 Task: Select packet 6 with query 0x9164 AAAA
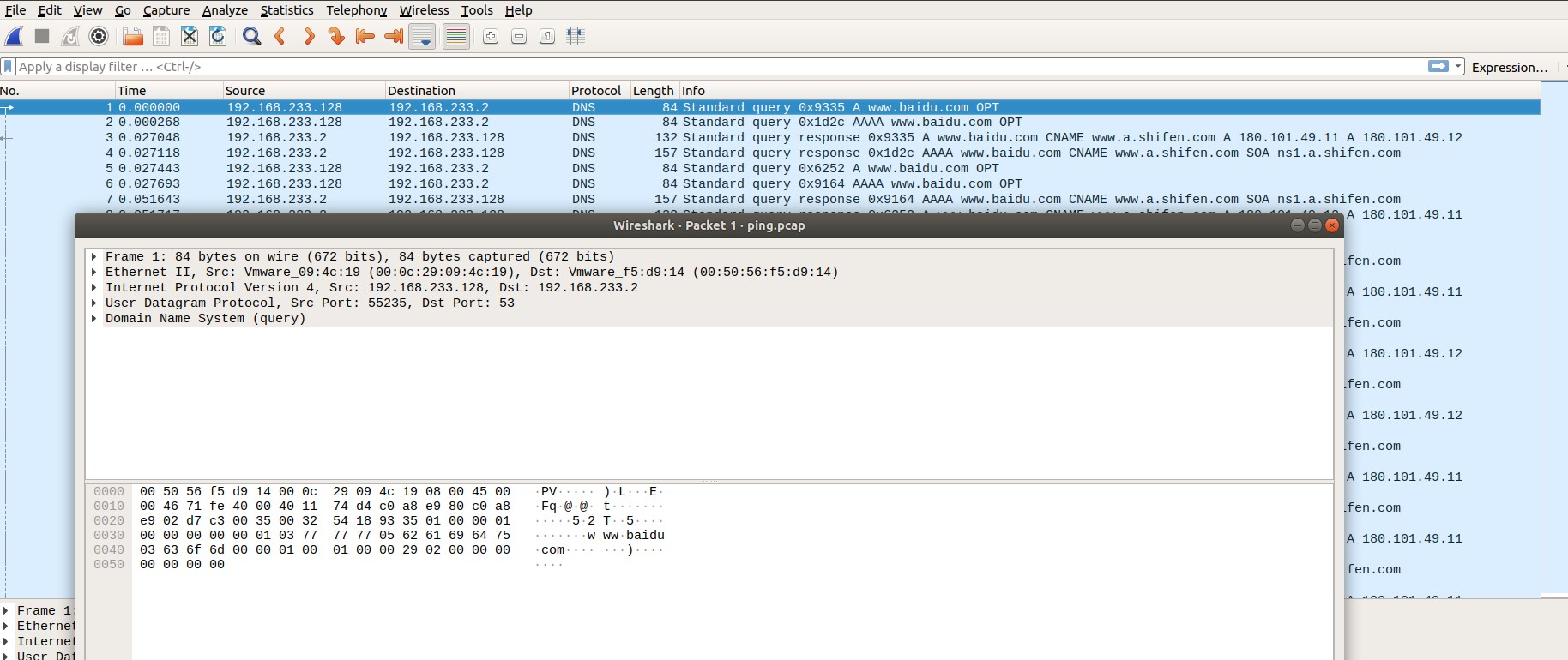pyautogui.click(x=770, y=183)
